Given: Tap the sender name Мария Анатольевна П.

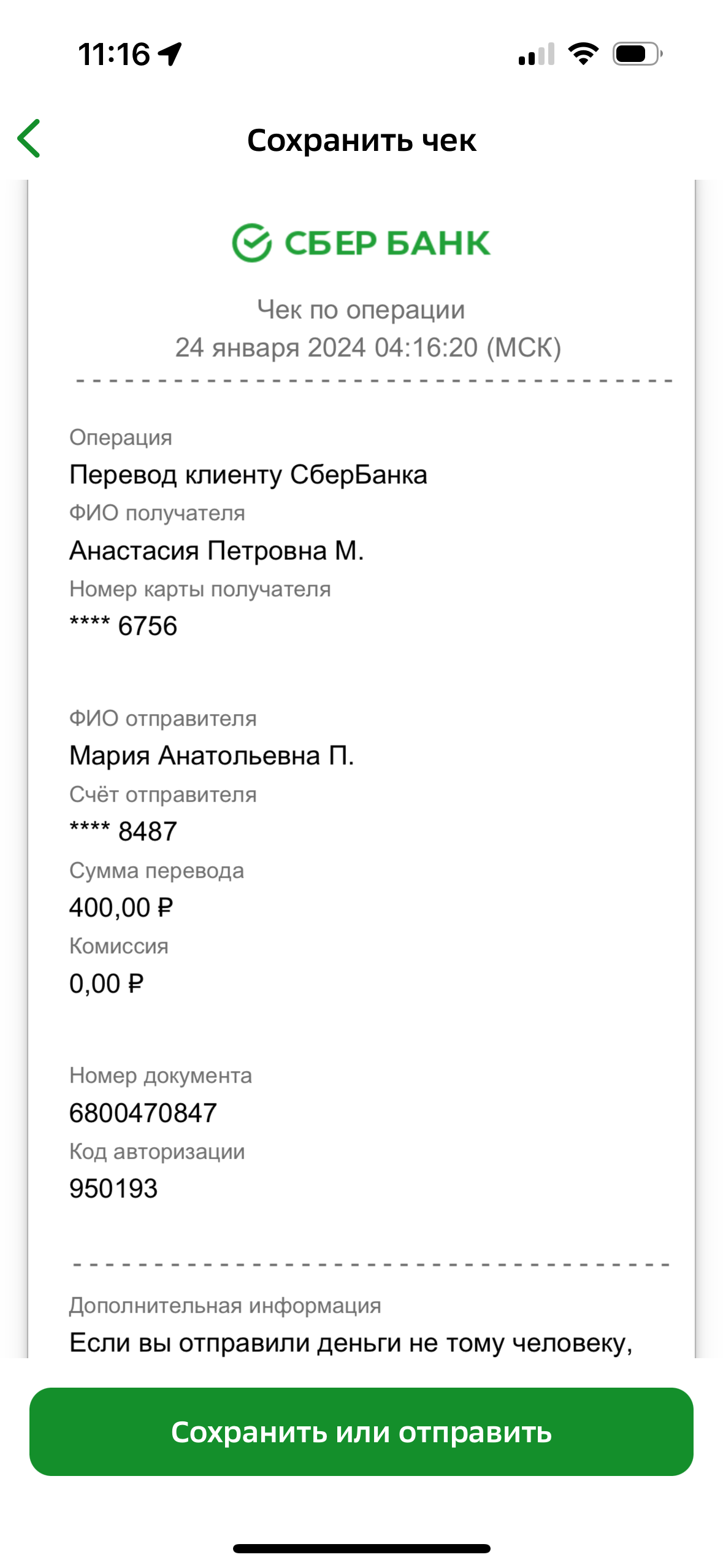Looking at the screenshot, I should pos(212,756).
